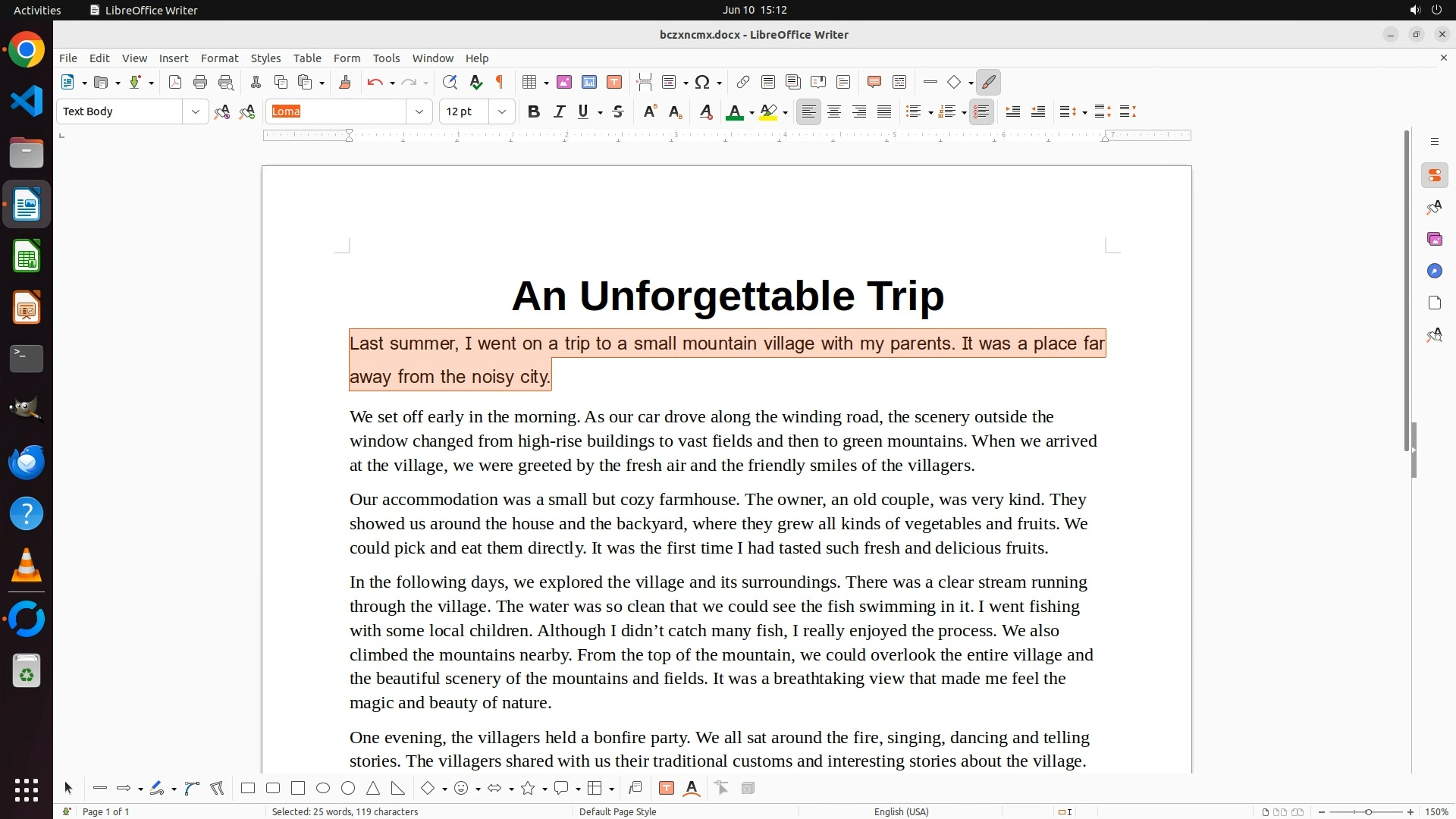Click the Insert Image icon
This screenshot has height=819, width=1456.
point(564,83)
